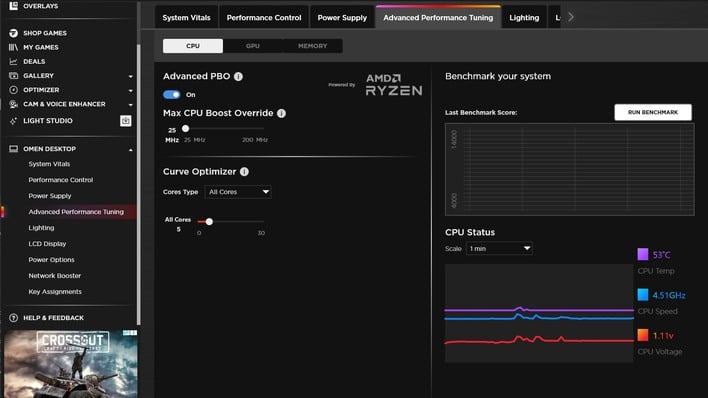708x398 pixels.
Task: Switch to the Power Supply tab
Action: 342,18
